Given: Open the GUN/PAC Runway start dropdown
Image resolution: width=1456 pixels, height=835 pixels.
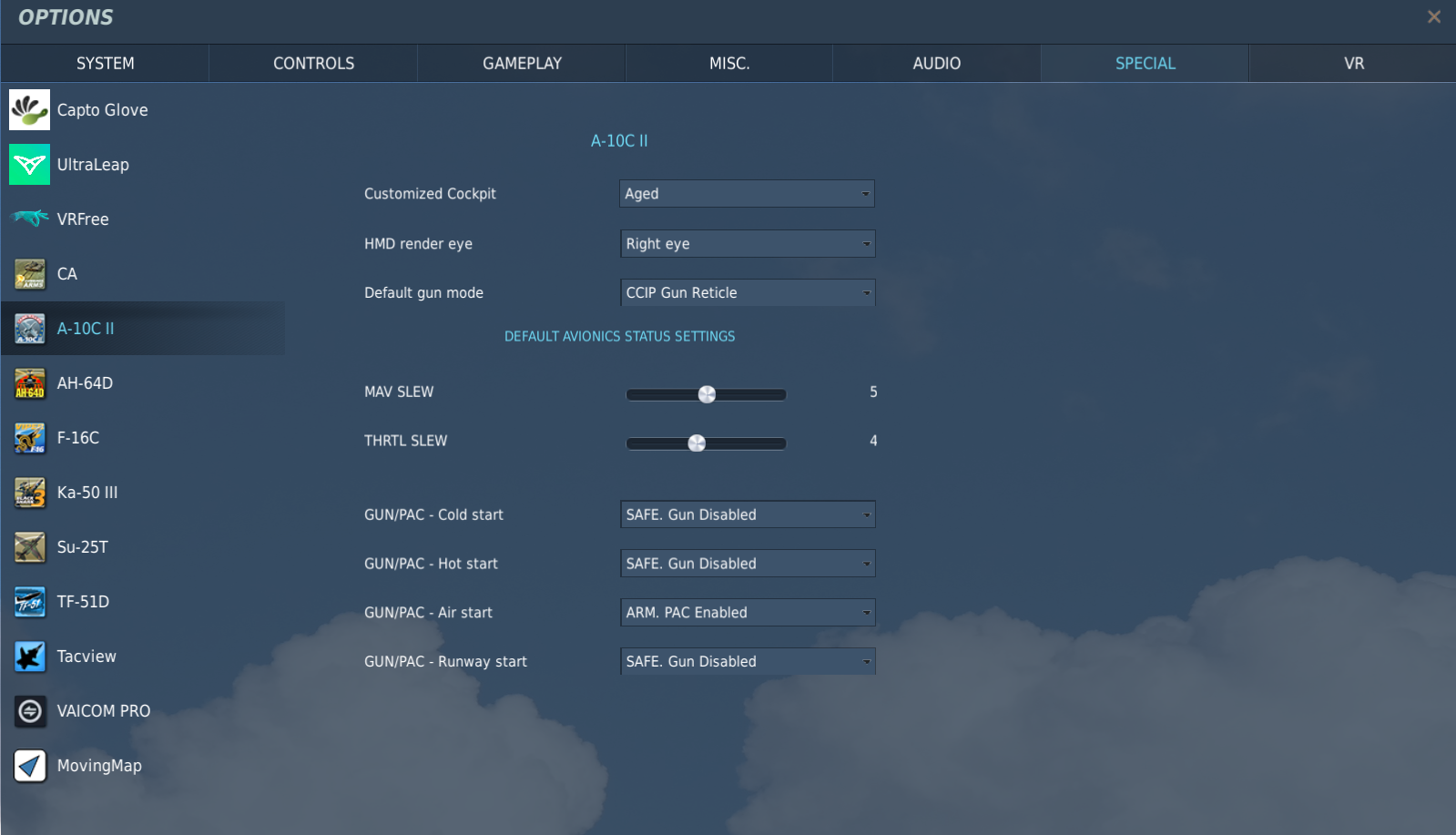Looking at the screenshot, I should [x=747, y=662].
